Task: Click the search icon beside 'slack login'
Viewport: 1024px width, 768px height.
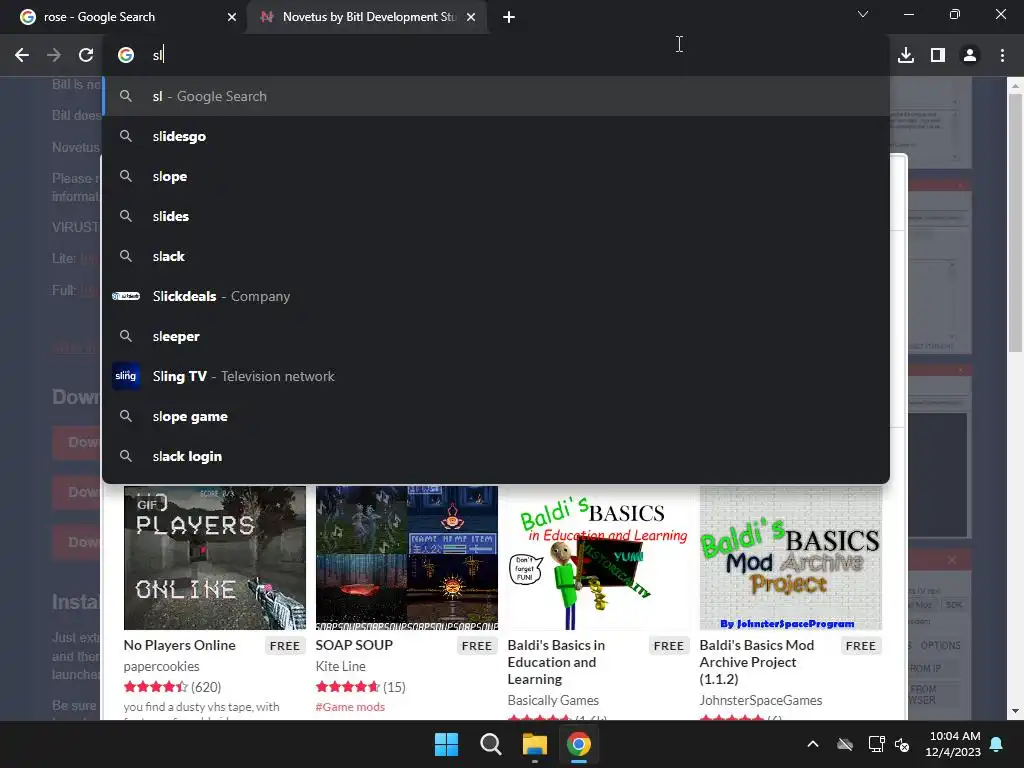Action: pyautogui.click(x=126, y=456)
